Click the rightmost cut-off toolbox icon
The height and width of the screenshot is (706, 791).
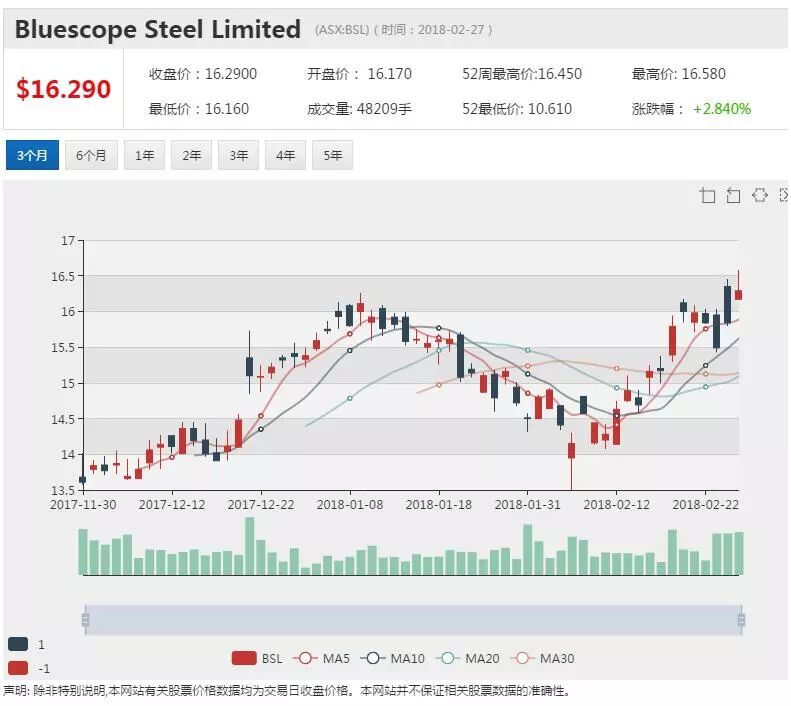[783, 195]
